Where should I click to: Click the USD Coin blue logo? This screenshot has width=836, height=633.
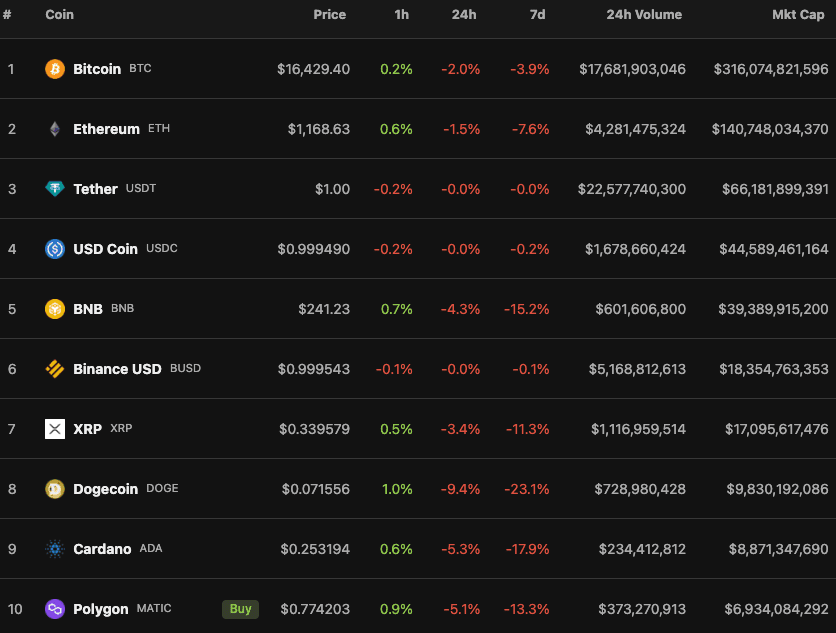(55, 249)
